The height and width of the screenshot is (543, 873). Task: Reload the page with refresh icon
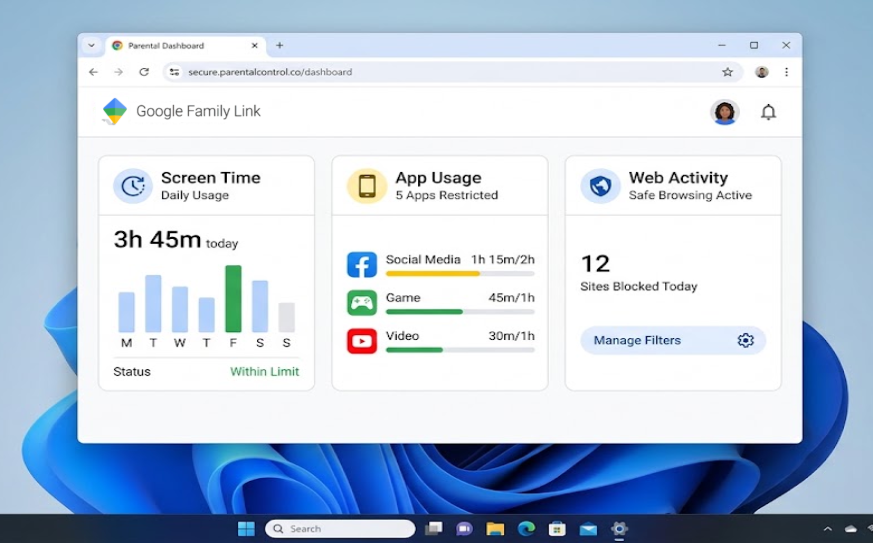click(144, 72)
